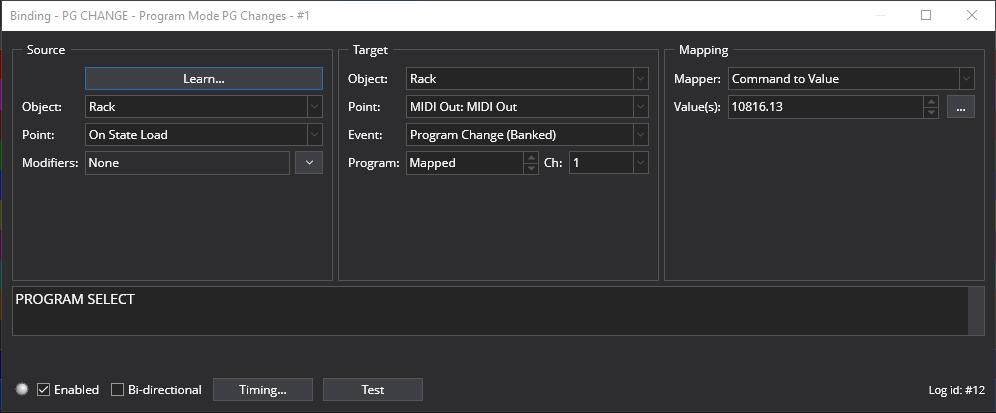996x413 pixels.
Task: Click the Learn... button in Source
Action: pyautogui.click(x=204, y=79)
